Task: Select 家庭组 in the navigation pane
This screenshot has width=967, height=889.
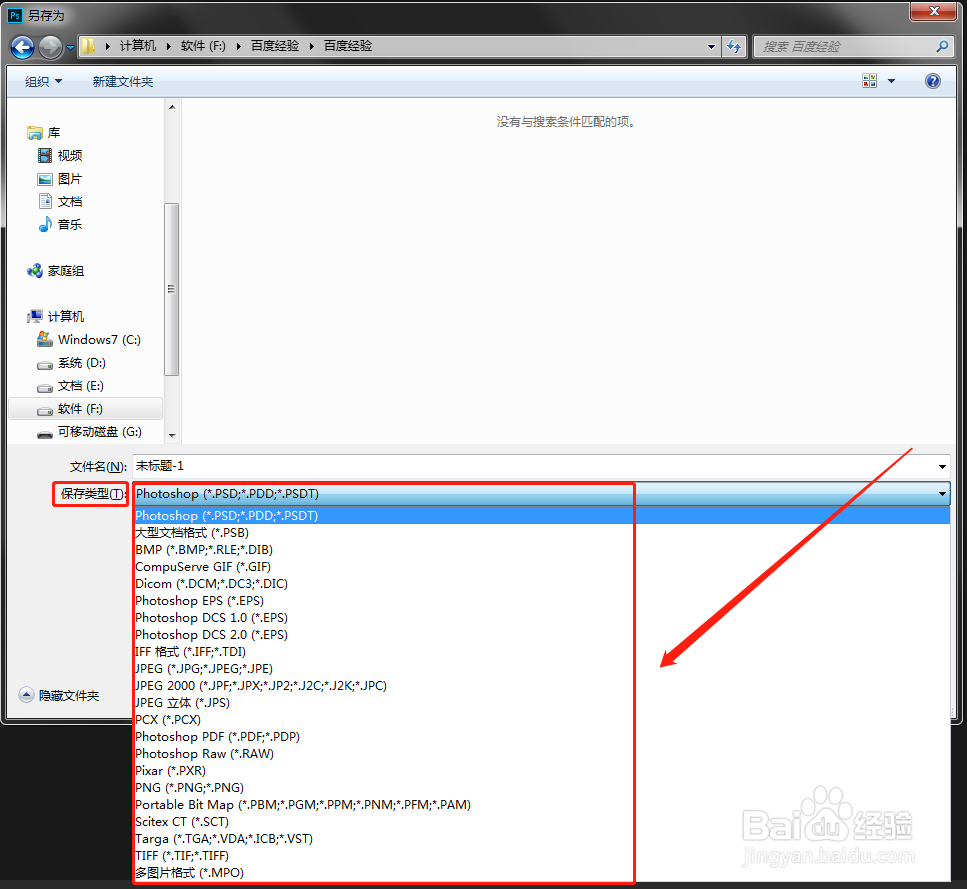Action: coord(56,271)
